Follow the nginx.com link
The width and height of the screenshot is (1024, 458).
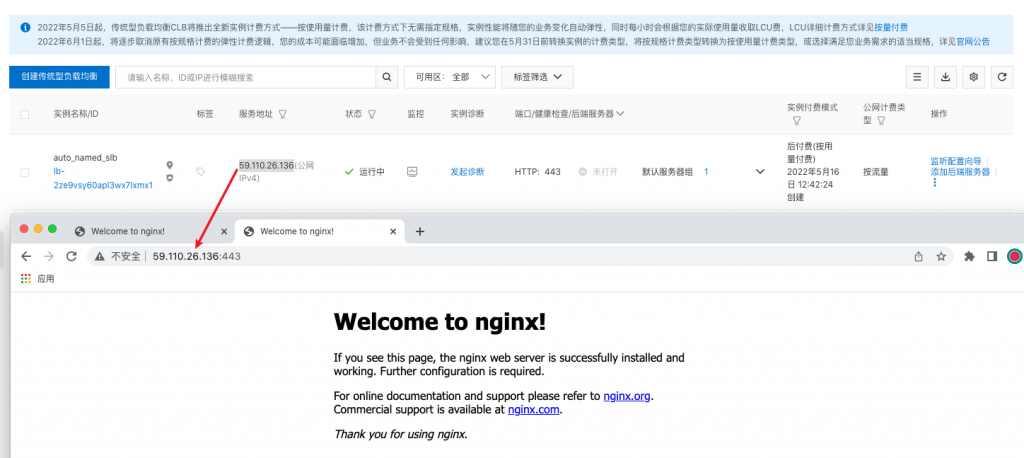pyautogui.click(x=534, y=410)
